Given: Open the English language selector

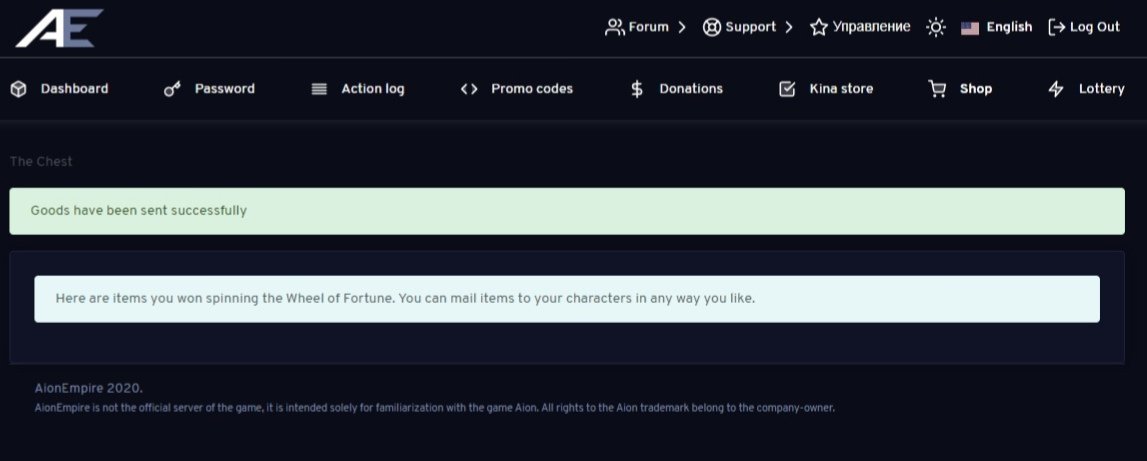Looking at the screenshot, I should click(x=997, y=28).
